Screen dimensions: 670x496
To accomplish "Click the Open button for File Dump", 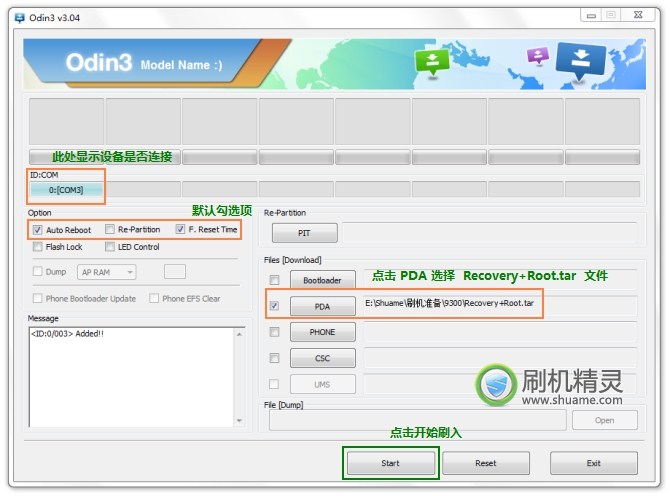I will [x=605, y=420].
